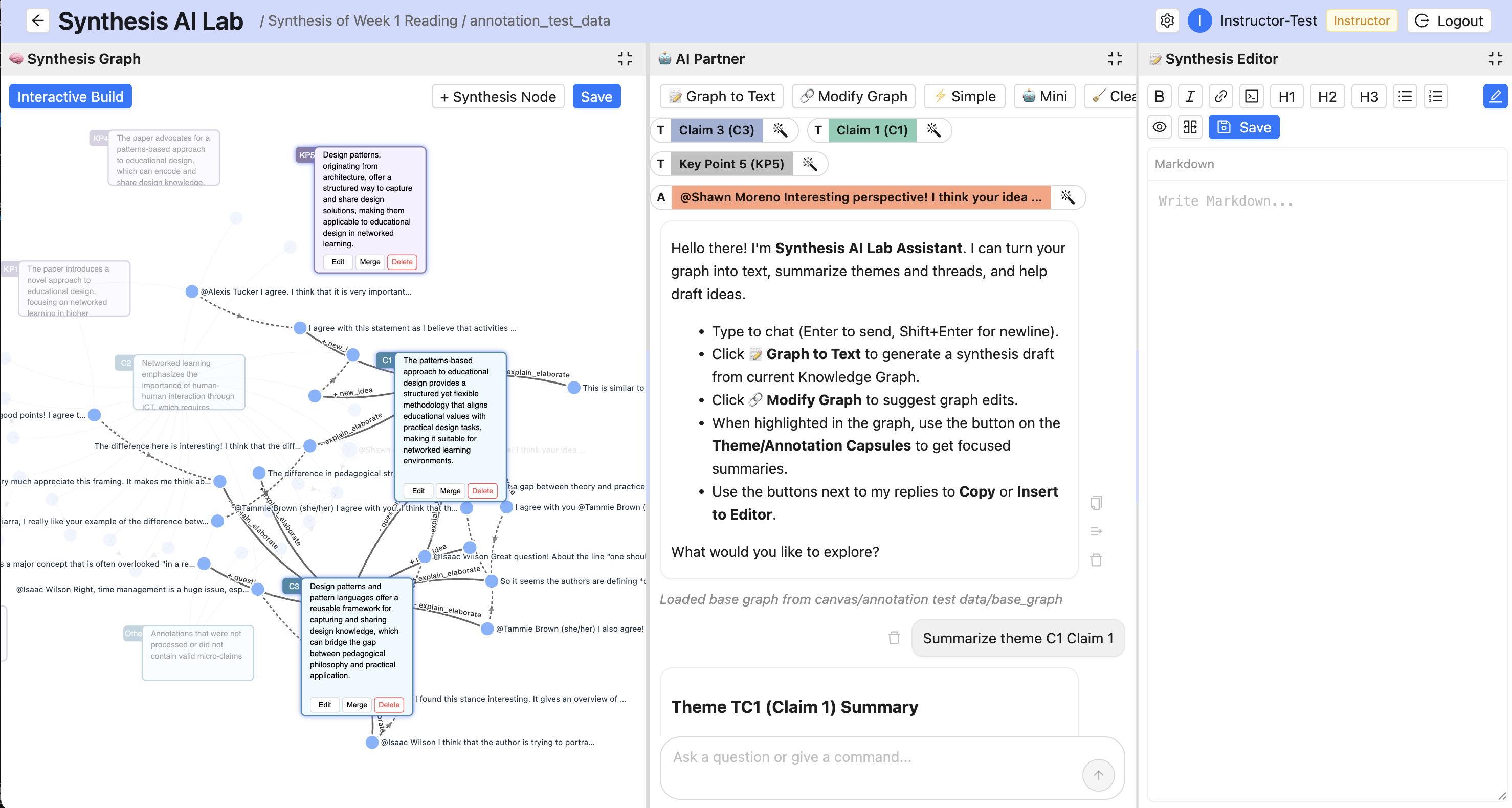Collapse the AI Partner panel
The width and height of the screenshot is (1512, 808).
coord(1115,59)
